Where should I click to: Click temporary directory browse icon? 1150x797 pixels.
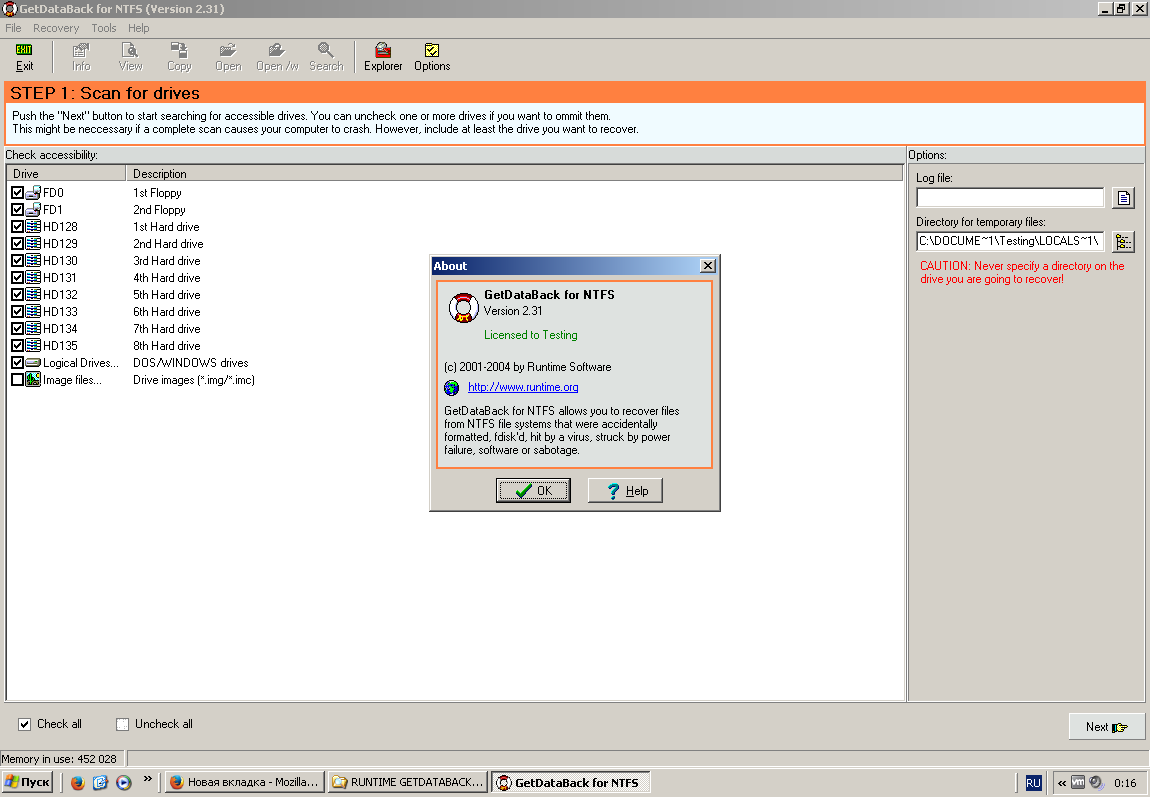point(1124,241)
